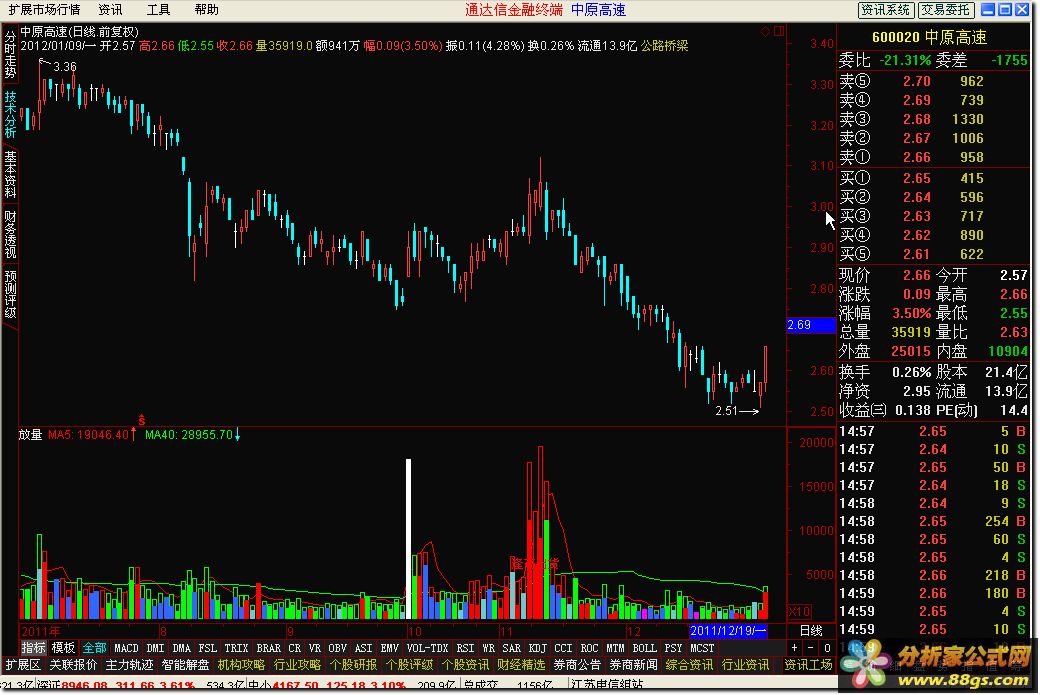
Task: Click the red S marker below the chart
Action: pos(141,420)
